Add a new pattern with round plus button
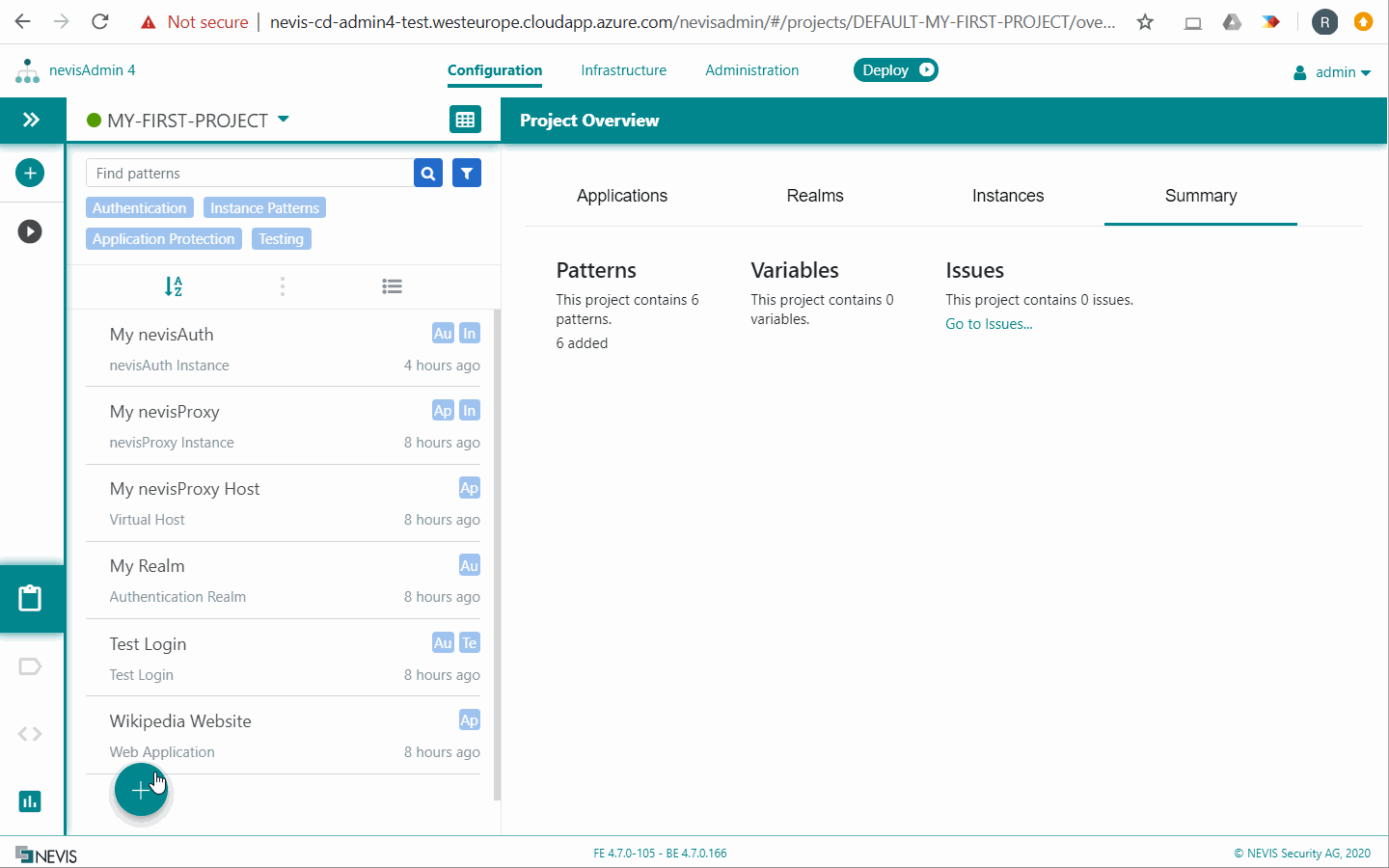The height and width of the screenshot is (868, 1389). [141, 790]
